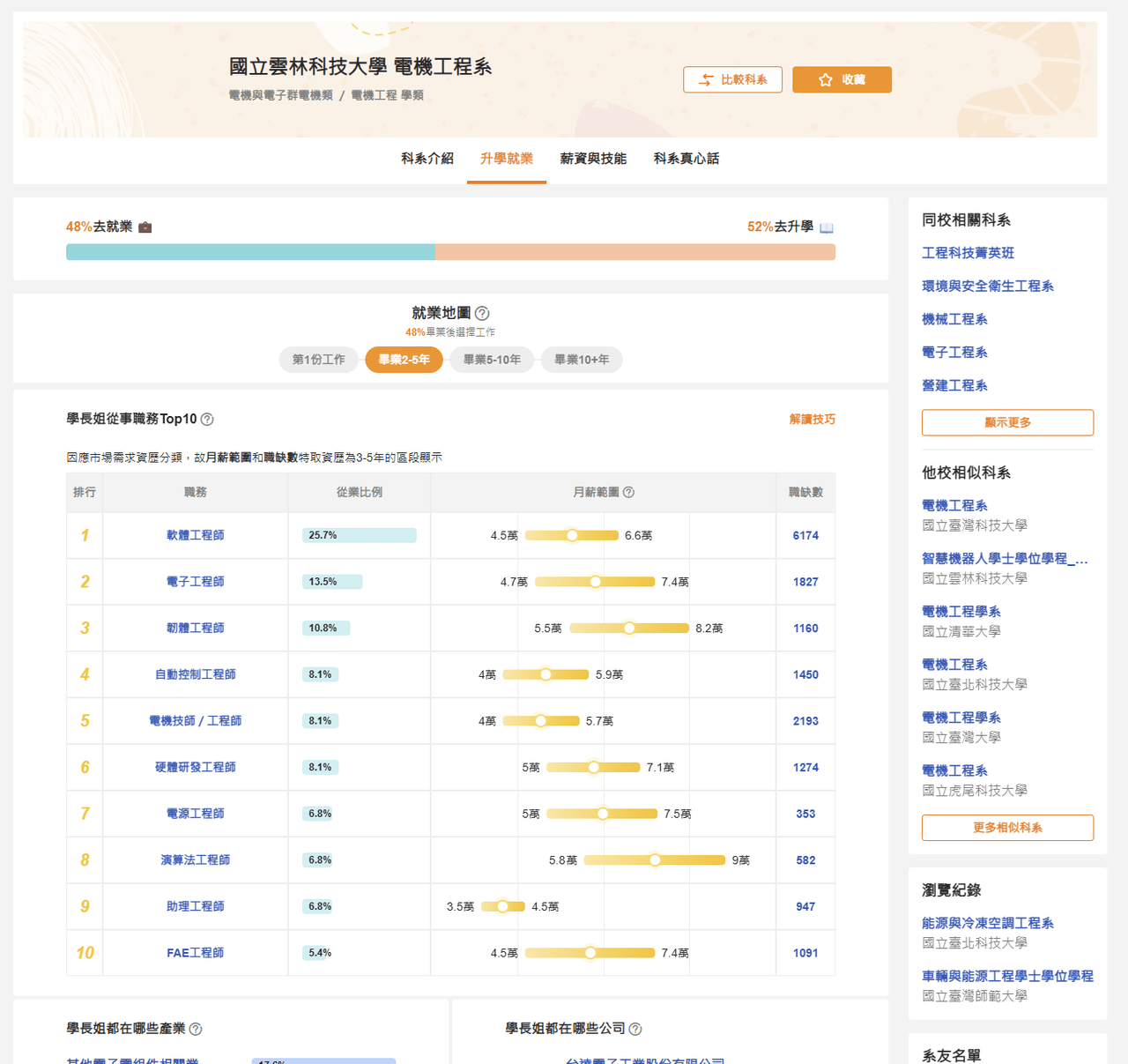Click the salary range marker for 韌體工程師
Image resolution: width=1128 pixels, height=1064 pixels.
tap(629, 629)
